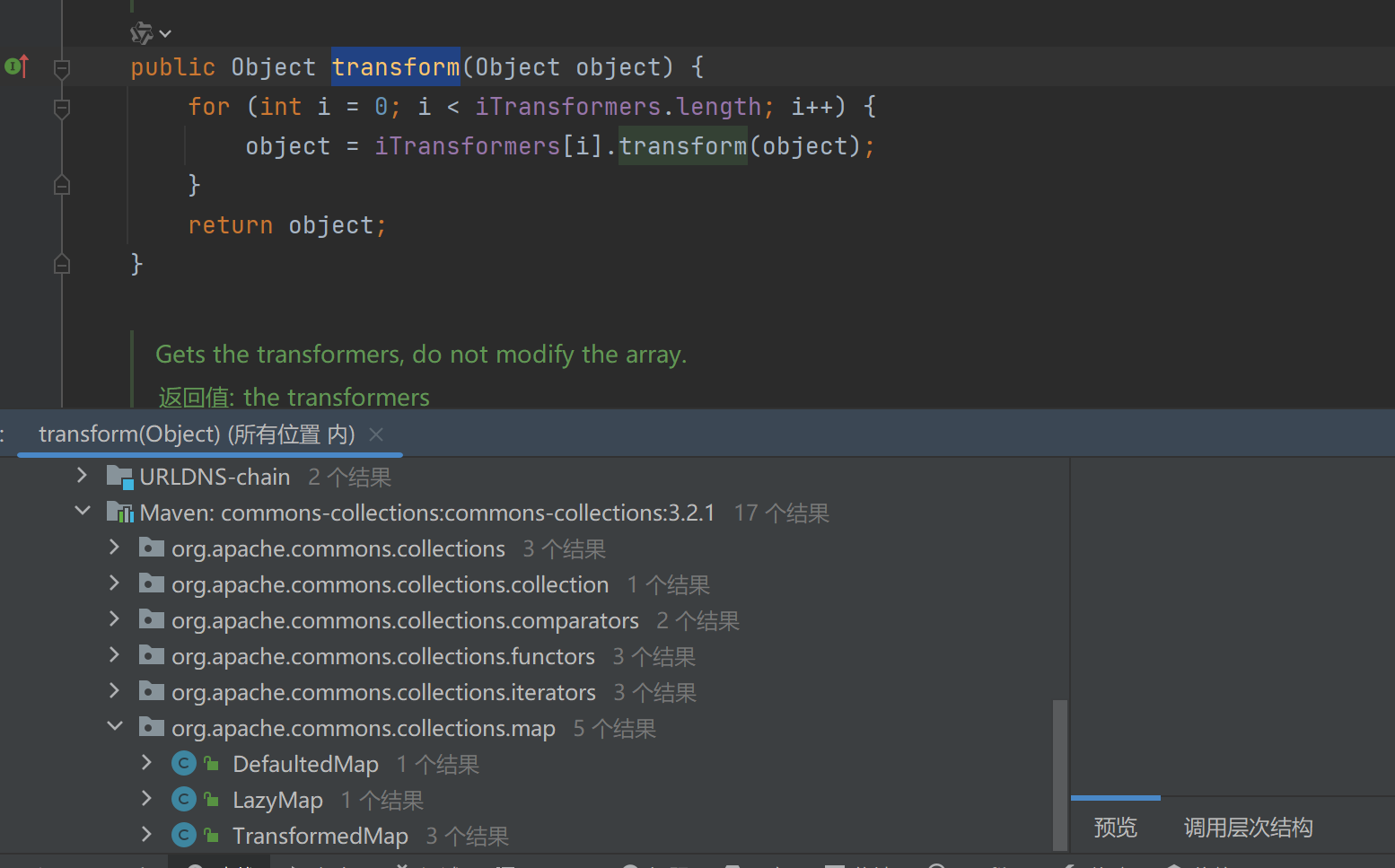The width and height of the screenshot is (1395, 868).
Task: Click the 'public' keyword in the method signature
Action: tap(173, 67)
